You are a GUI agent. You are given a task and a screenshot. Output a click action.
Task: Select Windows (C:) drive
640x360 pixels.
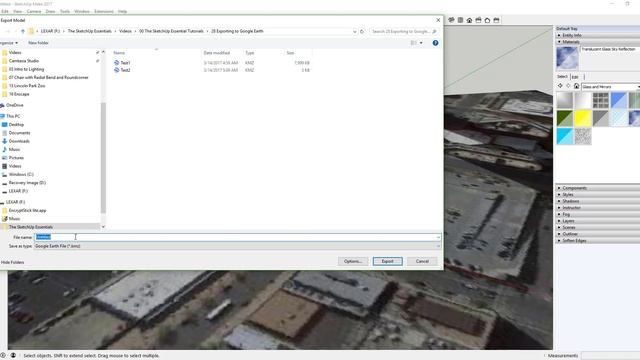pyautogui.click(x=21, y=175)
